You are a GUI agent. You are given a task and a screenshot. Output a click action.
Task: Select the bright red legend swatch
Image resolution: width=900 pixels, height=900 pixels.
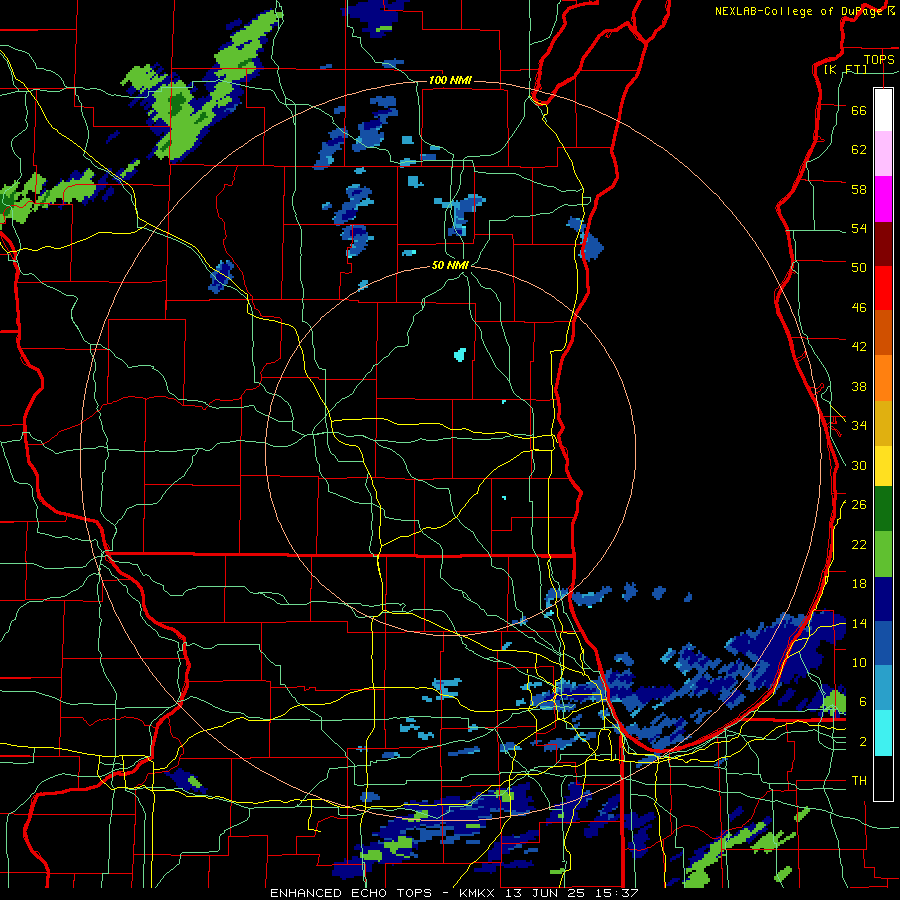[883, 288]
